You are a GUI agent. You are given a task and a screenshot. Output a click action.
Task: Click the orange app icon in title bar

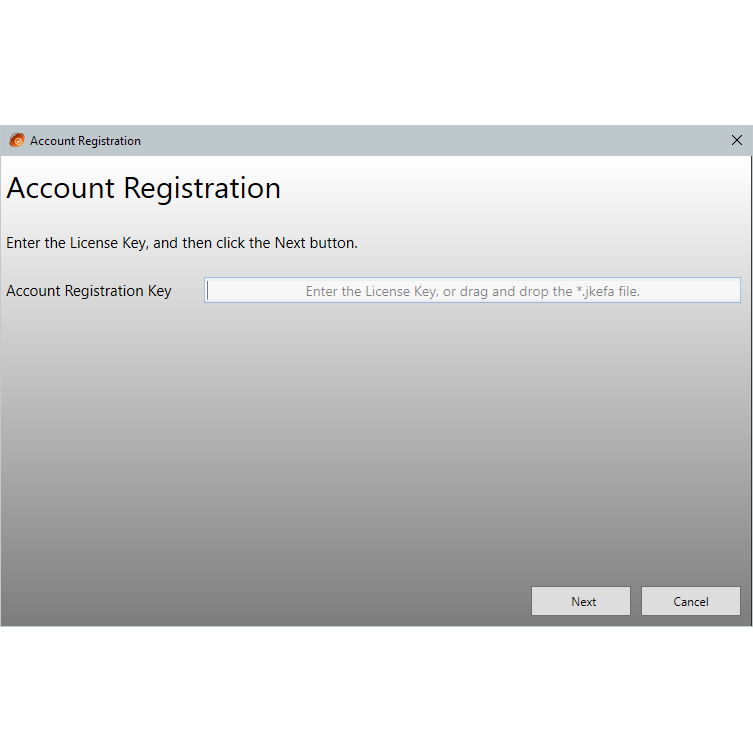16,141
